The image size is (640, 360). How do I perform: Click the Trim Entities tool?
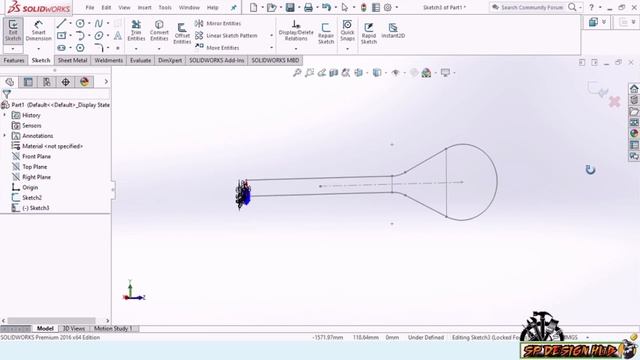tap(136, 31)
